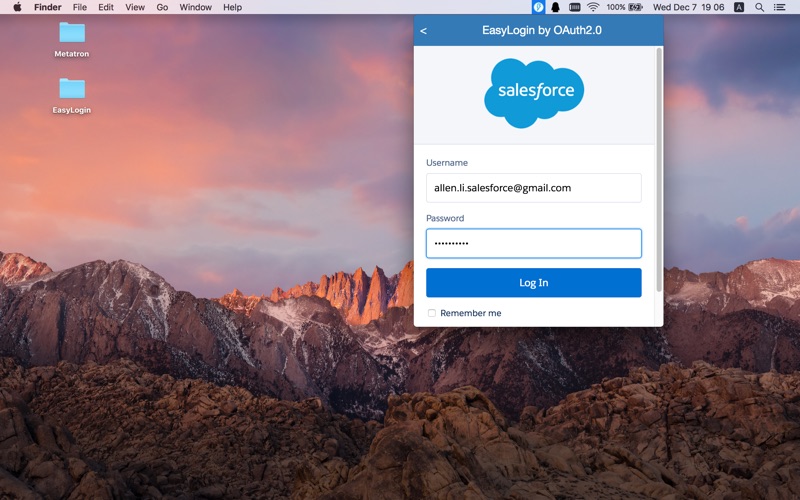Open the Apple menu
The image size is (800, 500).
pyautogui.click(x=17, y=7)
